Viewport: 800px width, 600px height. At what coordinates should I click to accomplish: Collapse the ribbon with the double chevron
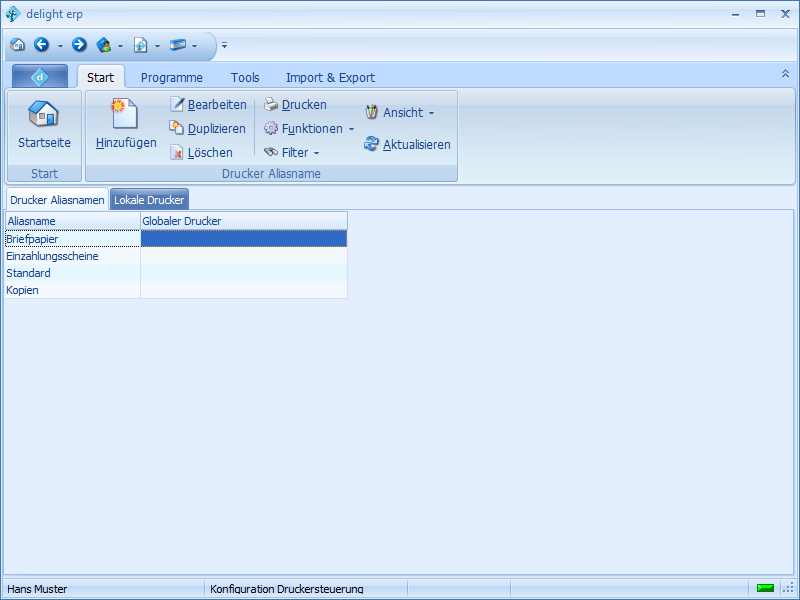[785, 74]
